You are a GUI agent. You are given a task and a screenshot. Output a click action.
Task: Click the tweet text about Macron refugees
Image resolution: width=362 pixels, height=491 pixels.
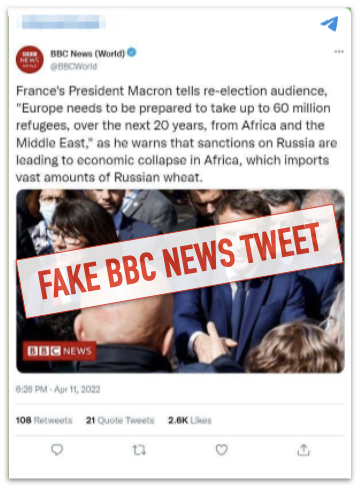[177, 134]
